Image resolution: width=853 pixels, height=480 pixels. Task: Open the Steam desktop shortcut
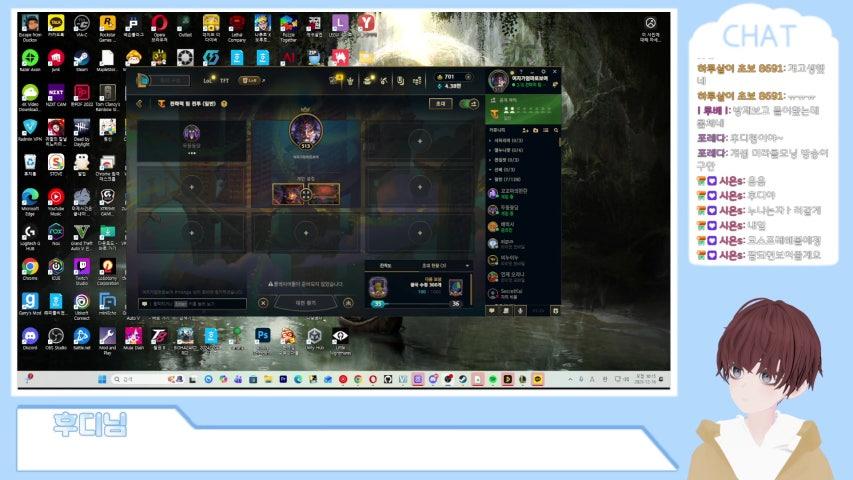click(82, 60)
